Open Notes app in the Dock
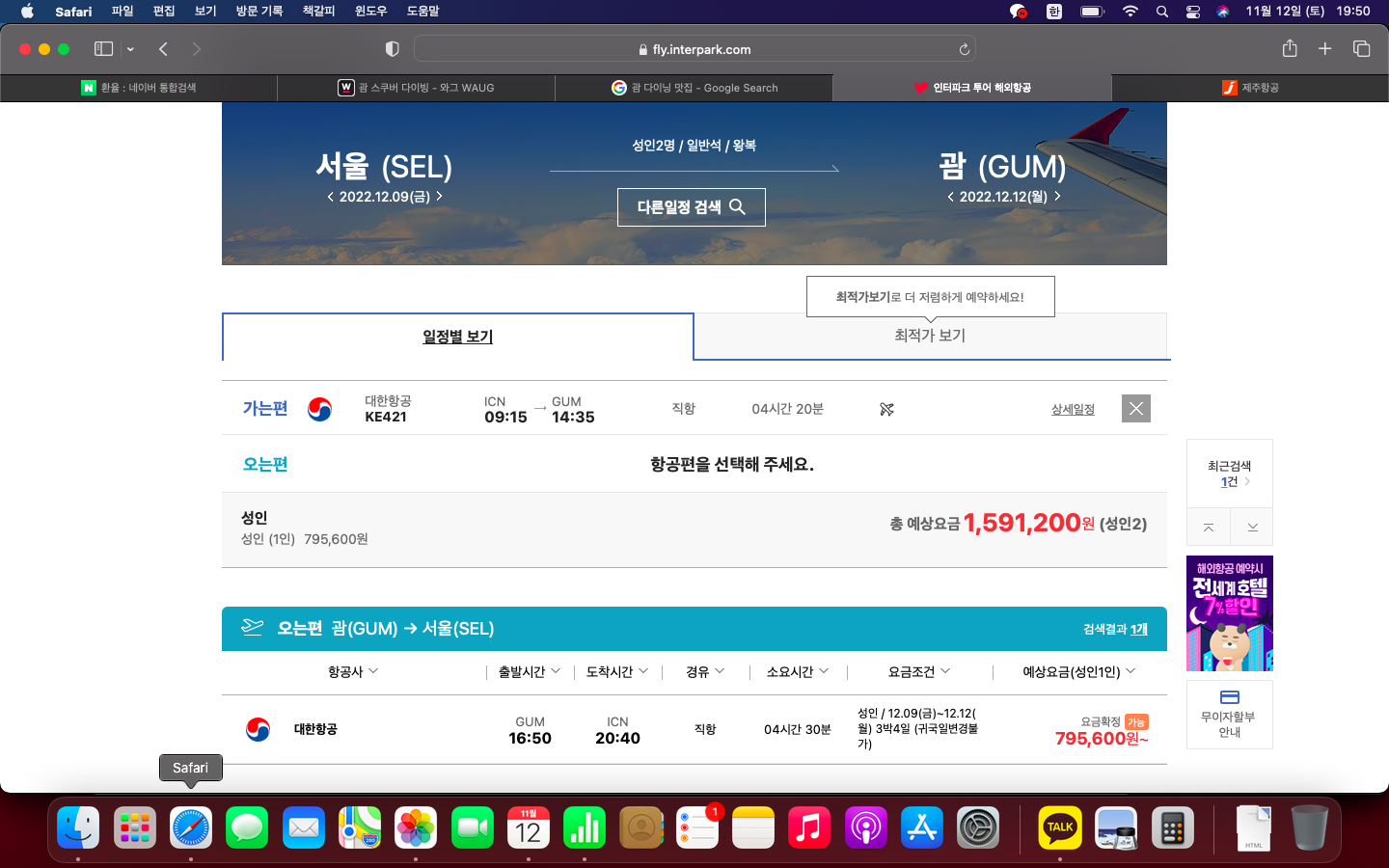This screenshot has height=868, width=1389. [753, 827]
